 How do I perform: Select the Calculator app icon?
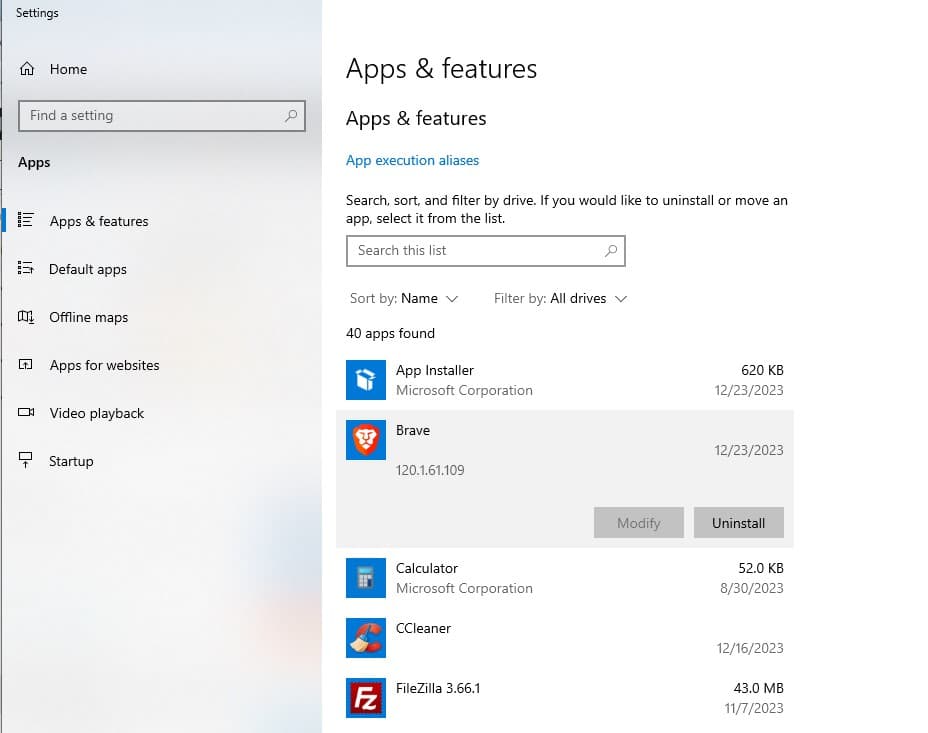tap(365, 578)
